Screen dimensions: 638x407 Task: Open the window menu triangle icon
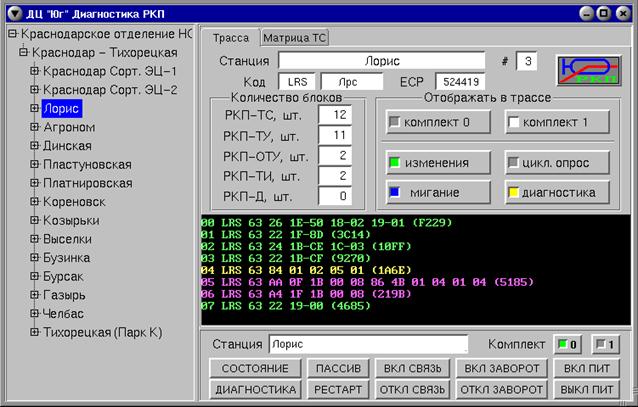[15, 14]
